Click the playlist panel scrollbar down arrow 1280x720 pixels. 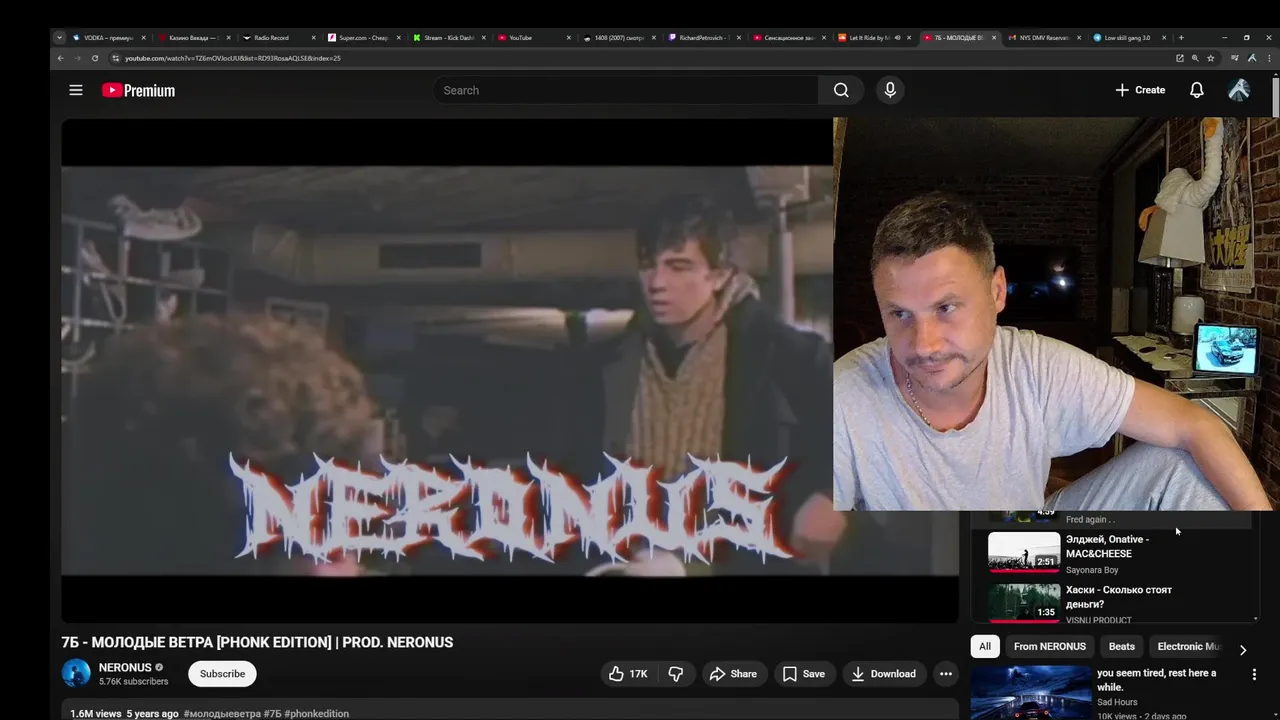(1256, 619)
